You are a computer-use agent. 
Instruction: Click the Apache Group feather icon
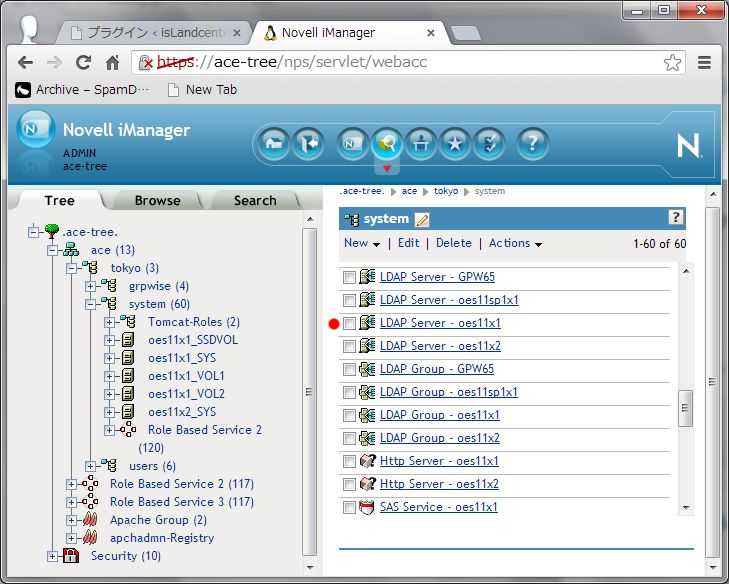click(90, 519)
